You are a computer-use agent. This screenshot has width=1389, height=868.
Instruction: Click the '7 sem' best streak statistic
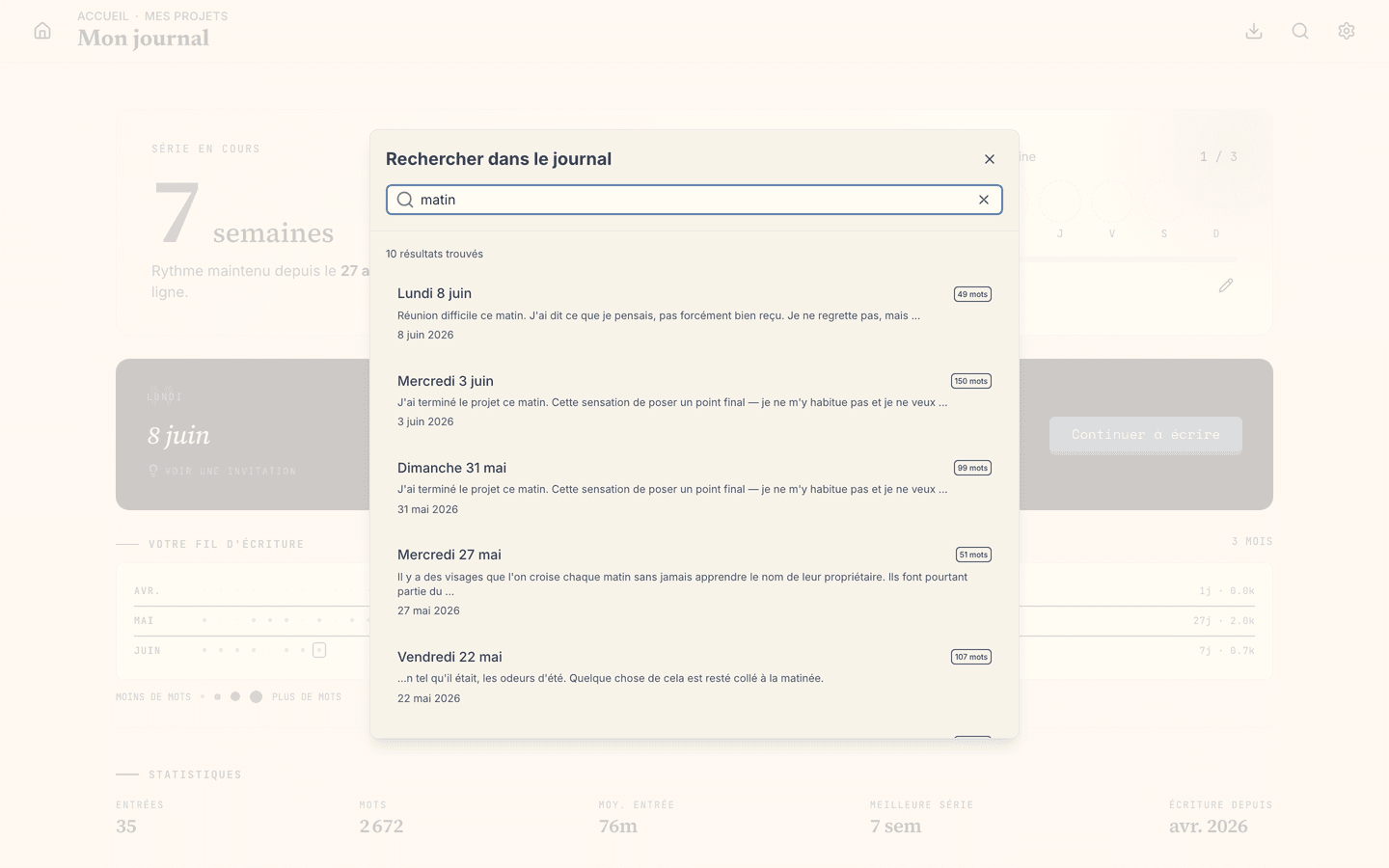point(896,827)
